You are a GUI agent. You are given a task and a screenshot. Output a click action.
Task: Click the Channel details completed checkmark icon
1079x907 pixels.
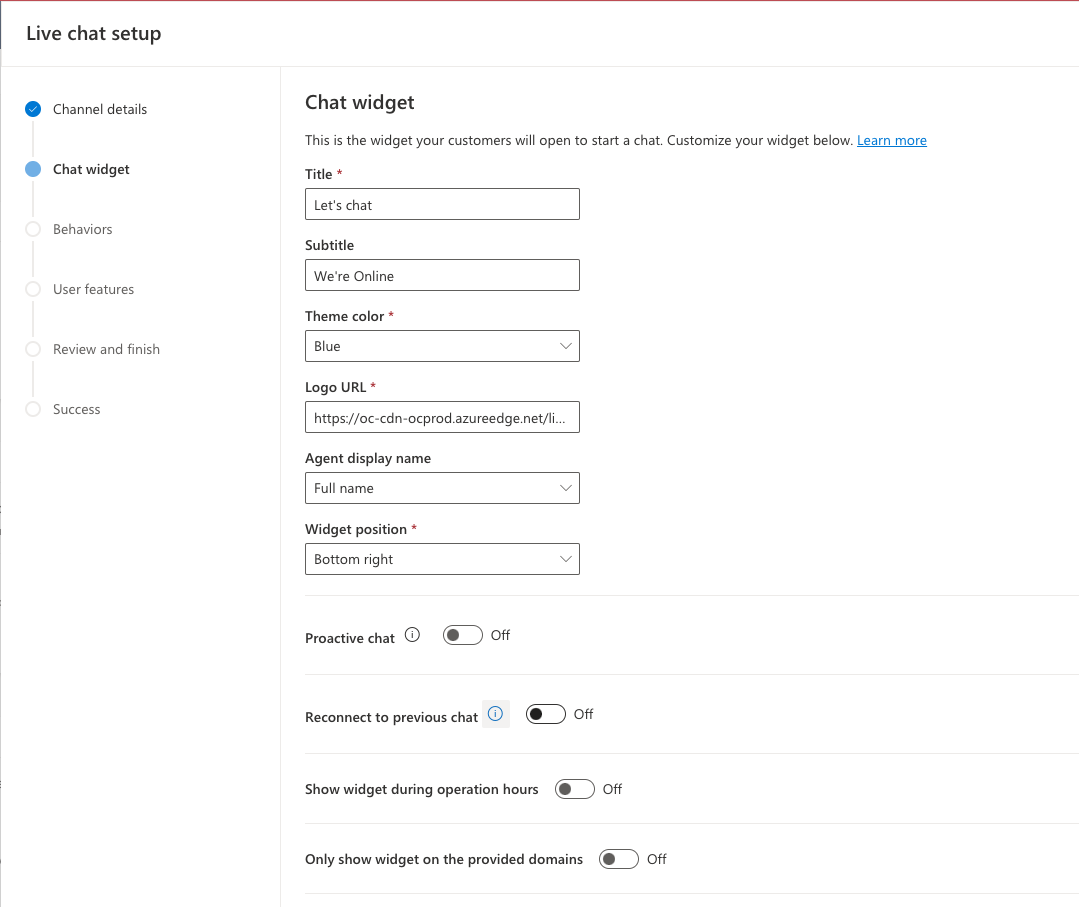[33, 109]
